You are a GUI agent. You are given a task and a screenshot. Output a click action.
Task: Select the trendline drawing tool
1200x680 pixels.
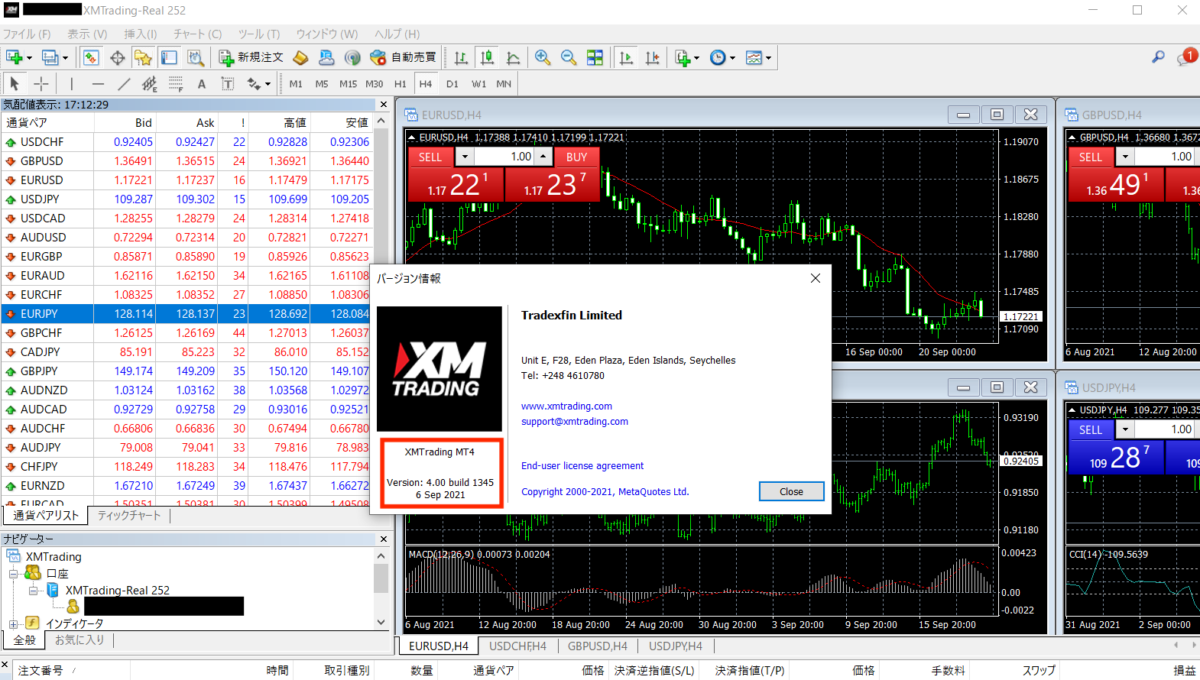(124, 84)
